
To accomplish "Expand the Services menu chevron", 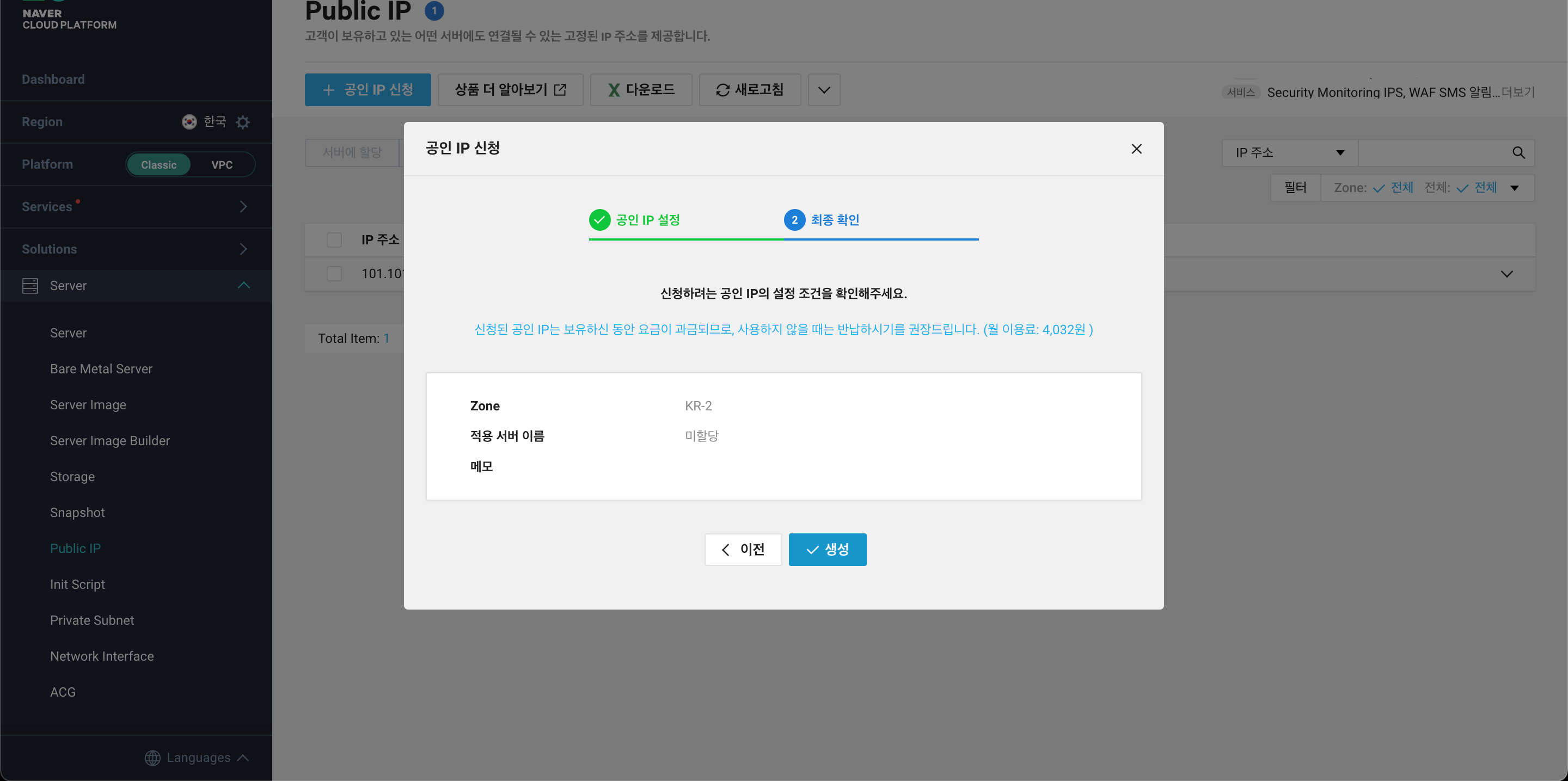I will pyautogui.click(x=243, y=207).
